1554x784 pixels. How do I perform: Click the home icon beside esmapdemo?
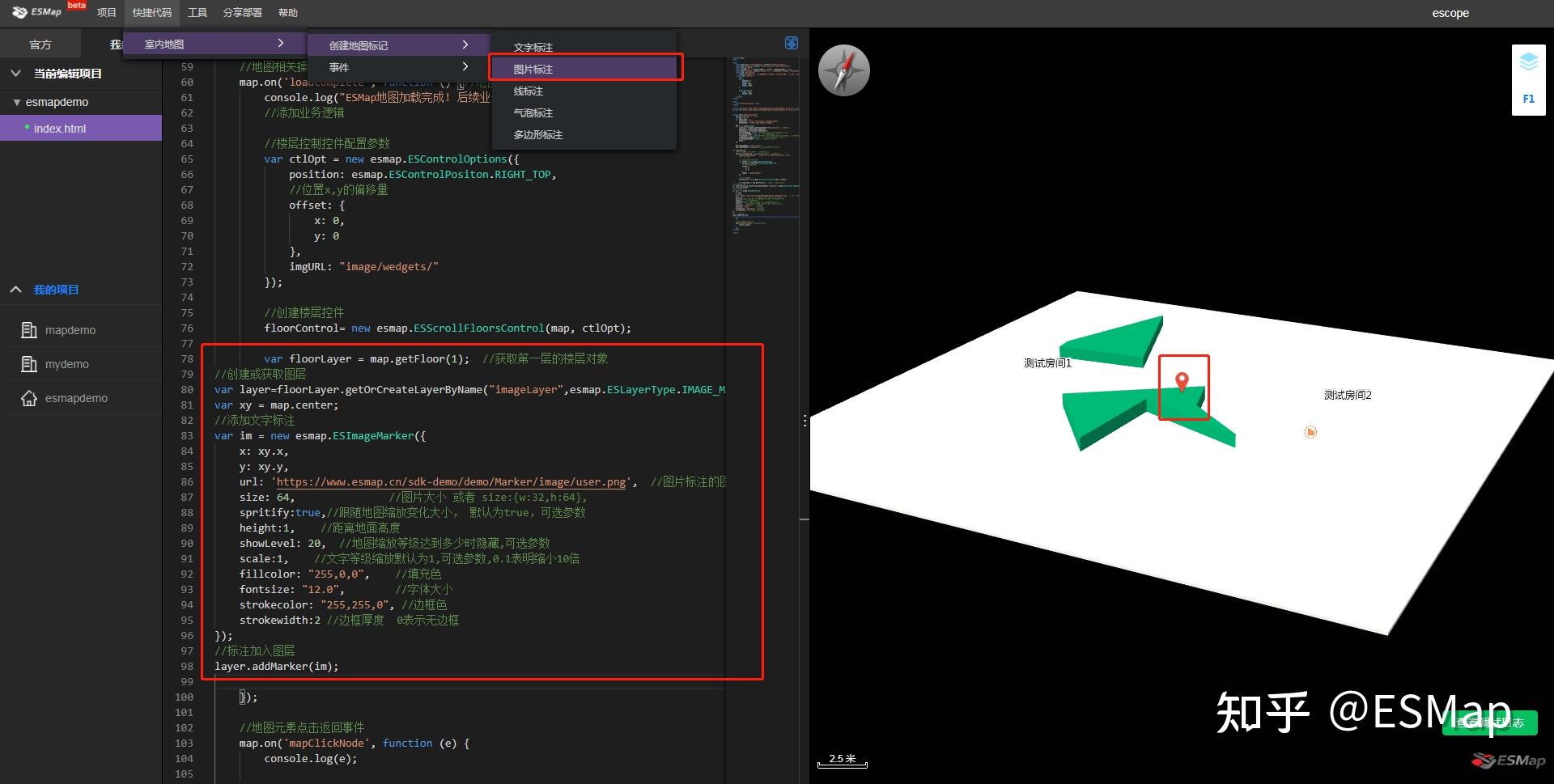[x=29, y=398]
